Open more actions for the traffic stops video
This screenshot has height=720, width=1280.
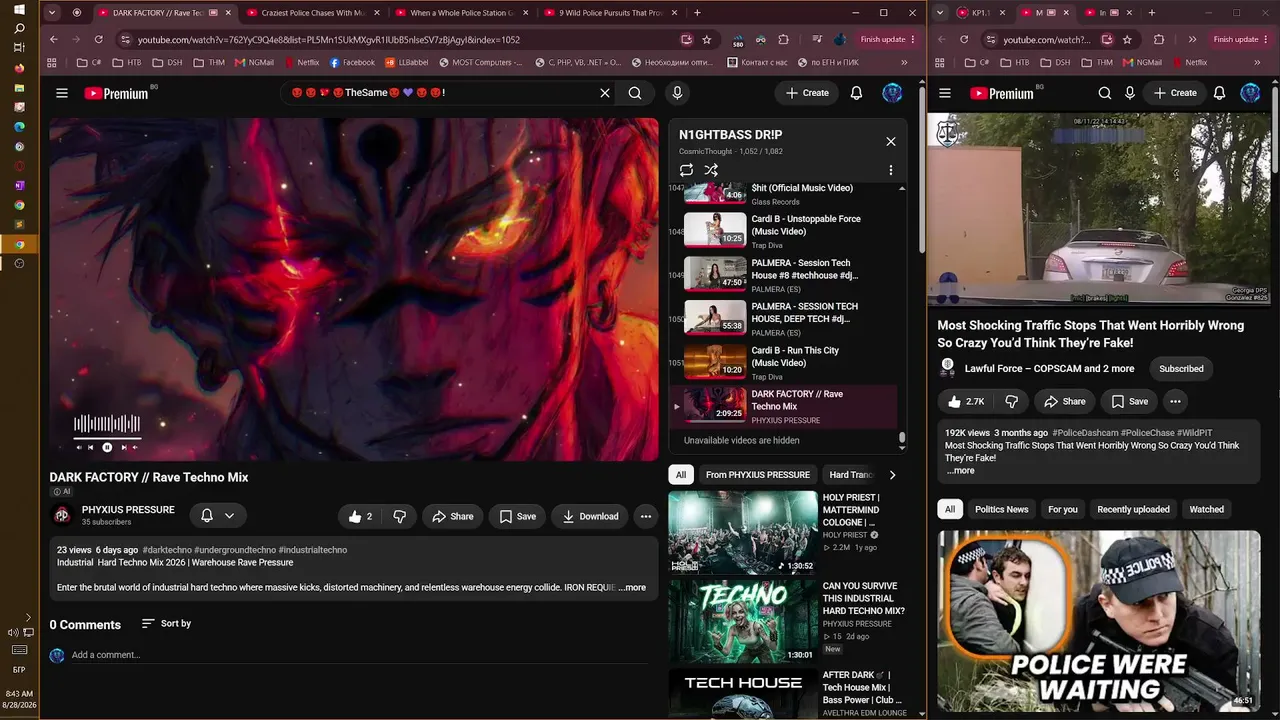click(1176, 401)
